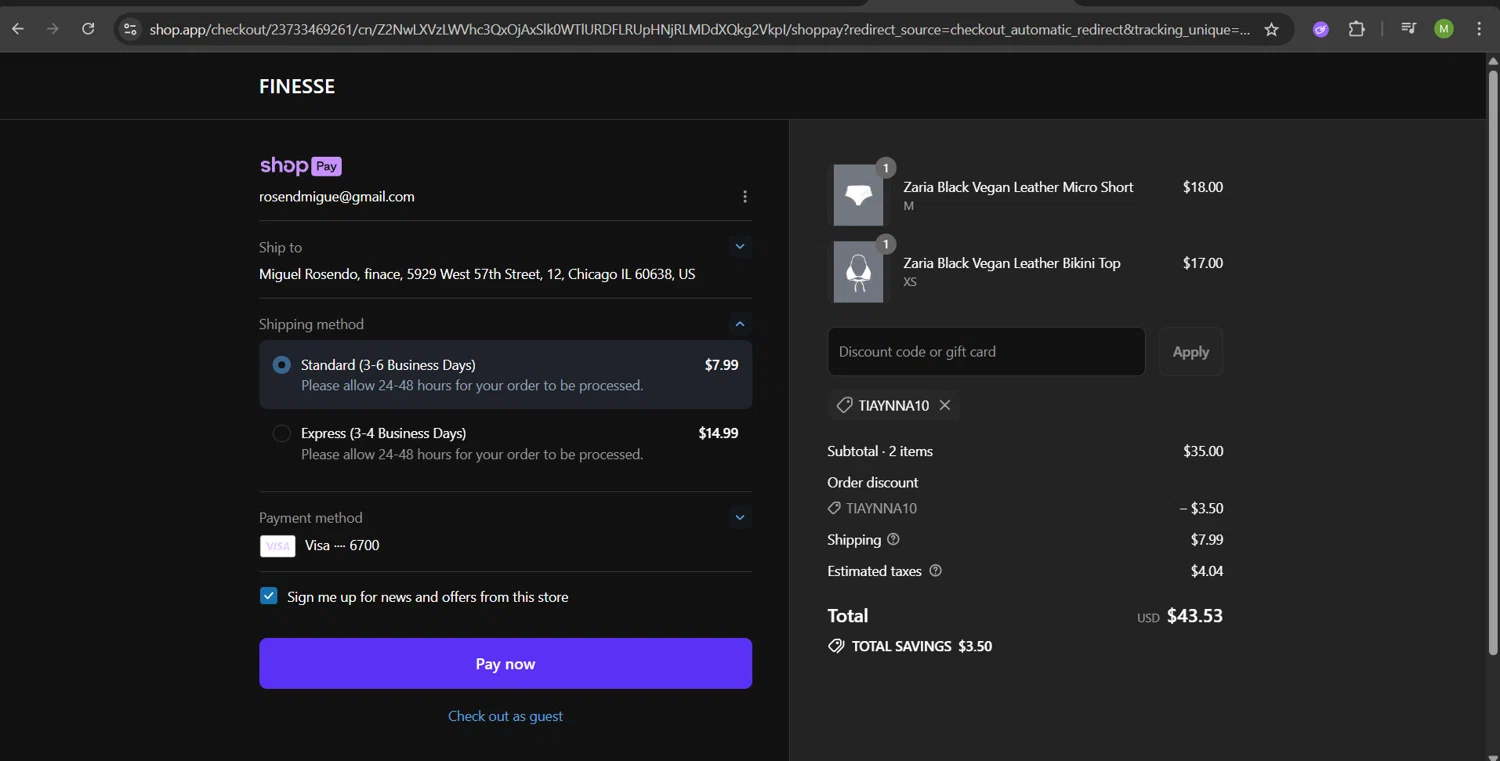The height and width of the screenshot is (761, 1500).
Task: Uncheck Sign me up for news and offers
Action: click(269, 596)
